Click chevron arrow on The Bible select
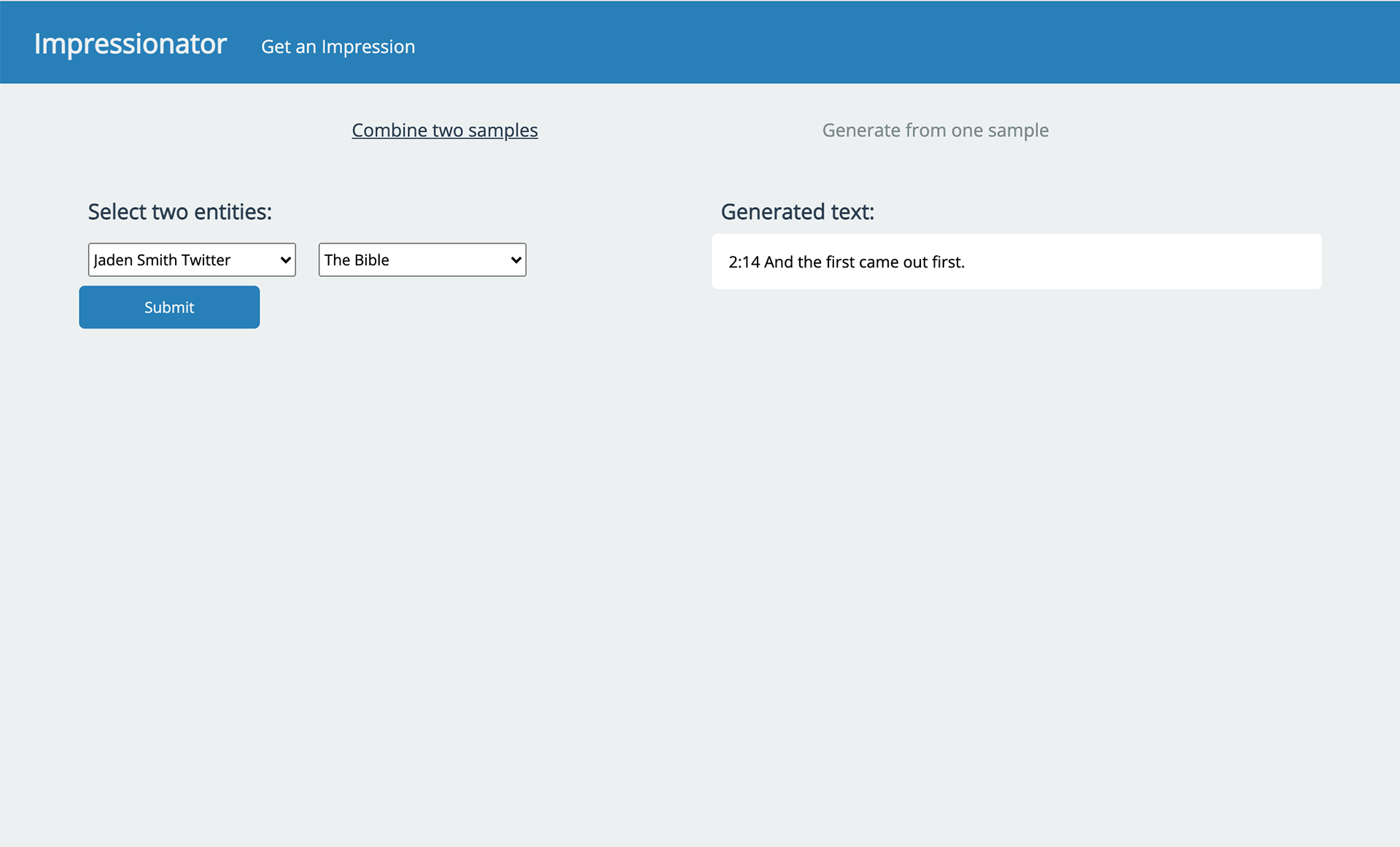 point(516,260)
